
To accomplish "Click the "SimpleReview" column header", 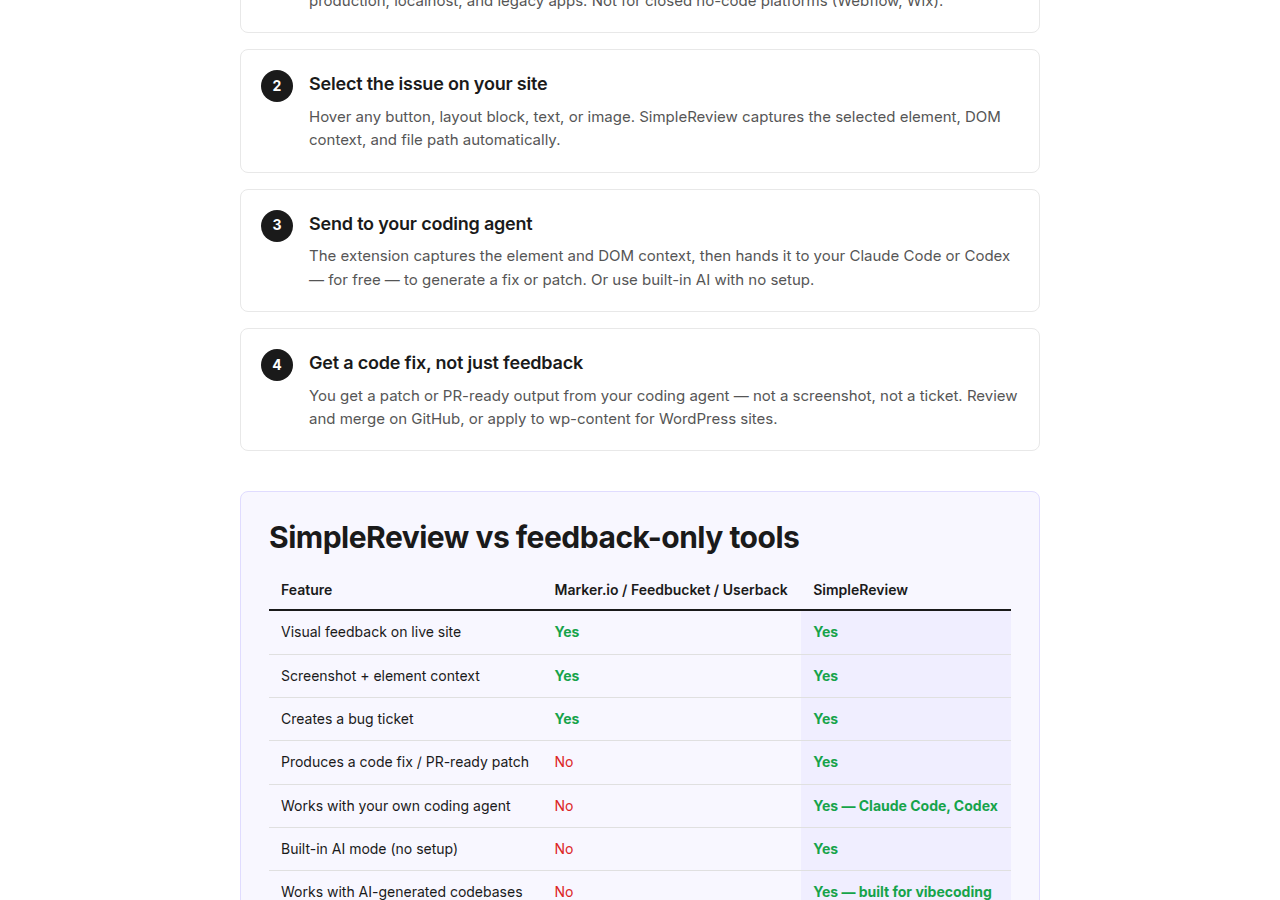I will pyautogui.click(x=860, y=590).
